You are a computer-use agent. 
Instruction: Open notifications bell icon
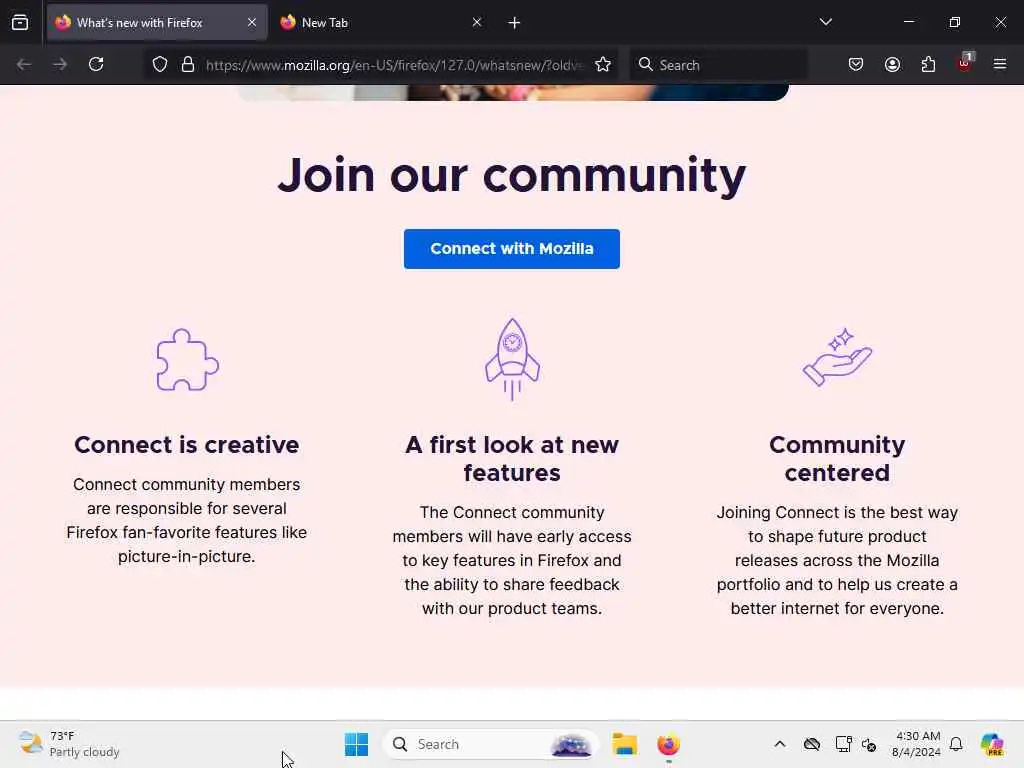tap(956, 744)
